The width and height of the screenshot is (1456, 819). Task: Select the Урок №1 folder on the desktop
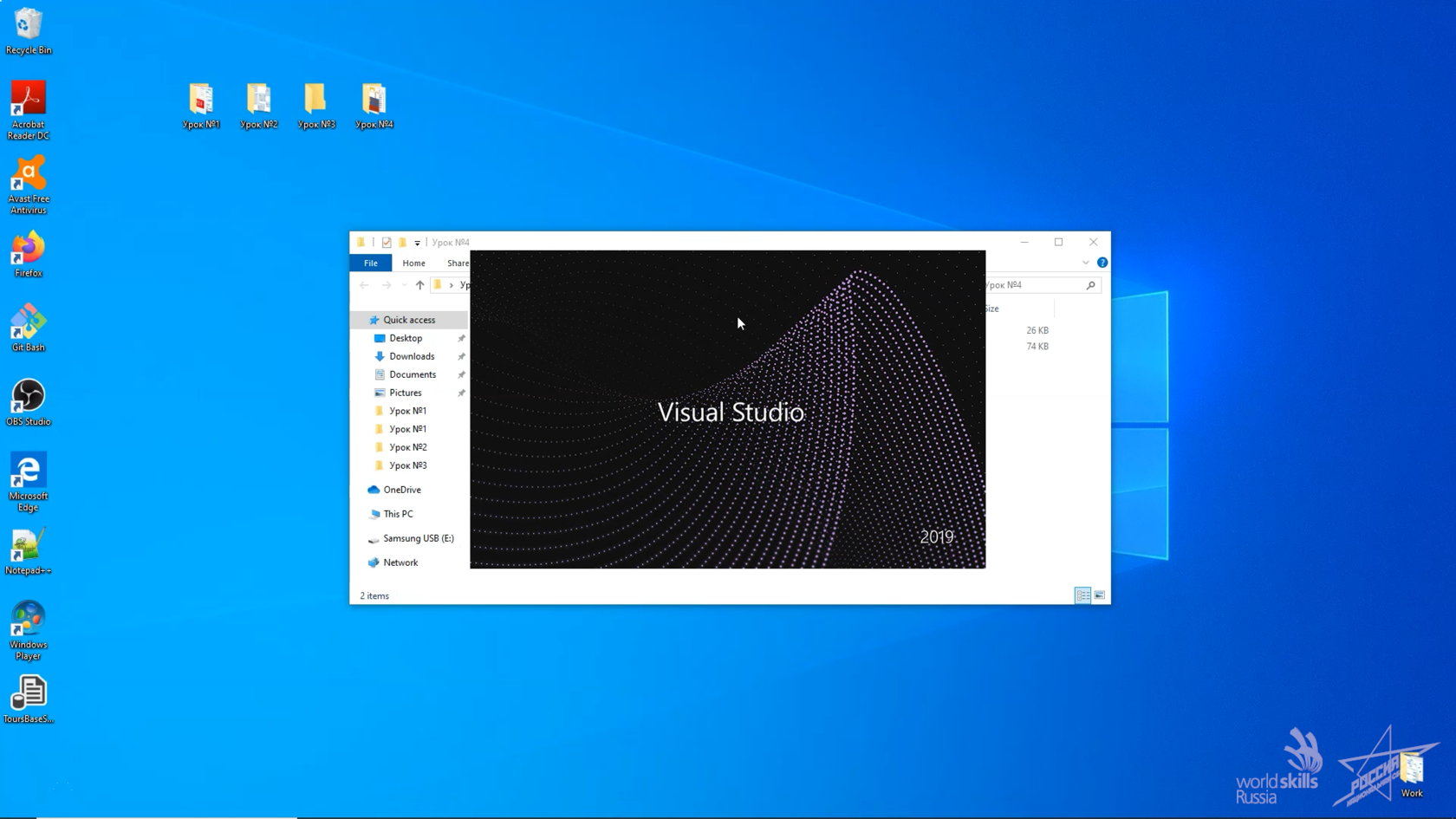coord(201,106)
